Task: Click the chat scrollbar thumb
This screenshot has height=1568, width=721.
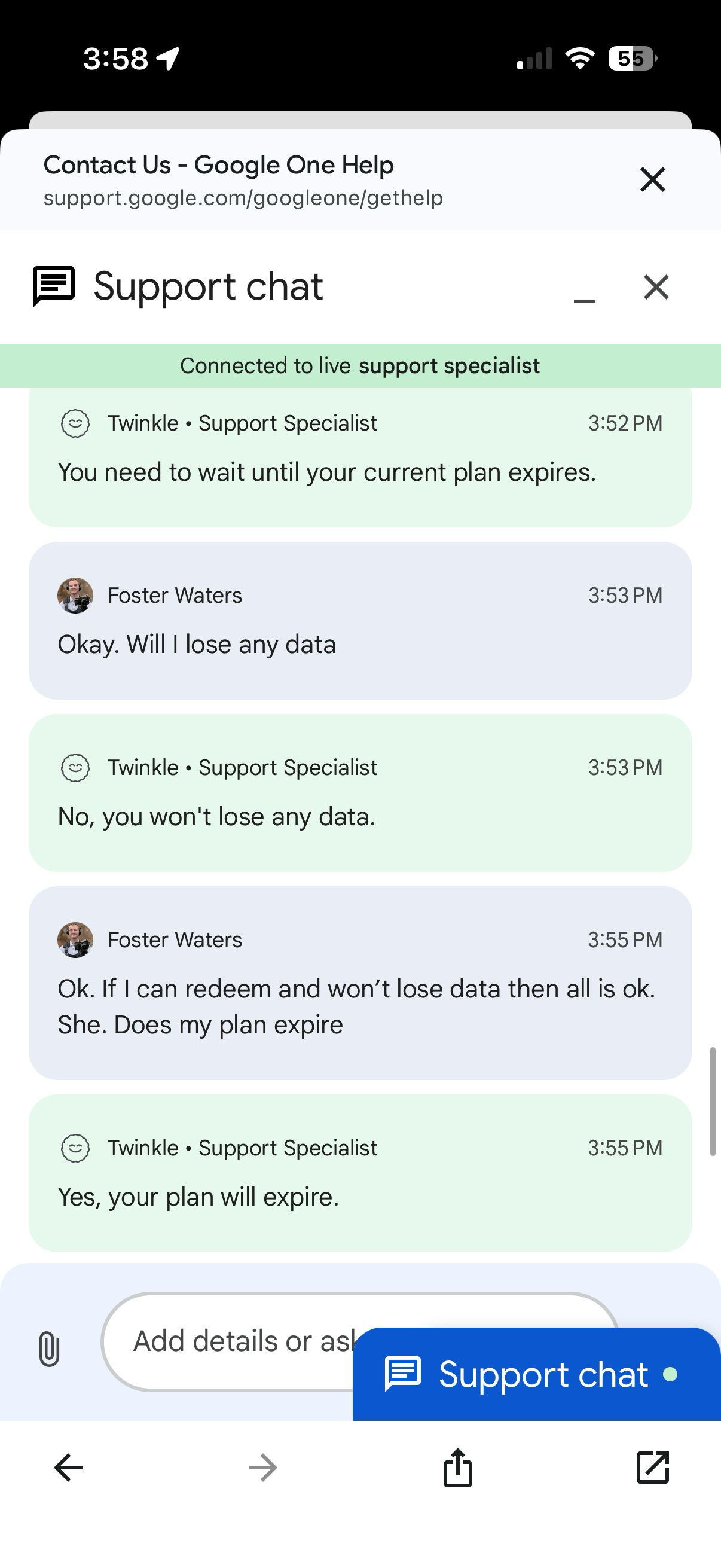Action: pos(712,1100)
